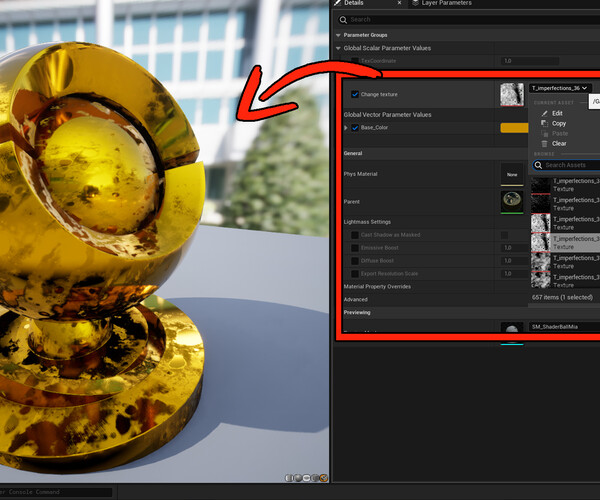The width and height of the screenshot is (600, 500).
Task: Click the Details panel Search field
Action: [x=469, y=20]
